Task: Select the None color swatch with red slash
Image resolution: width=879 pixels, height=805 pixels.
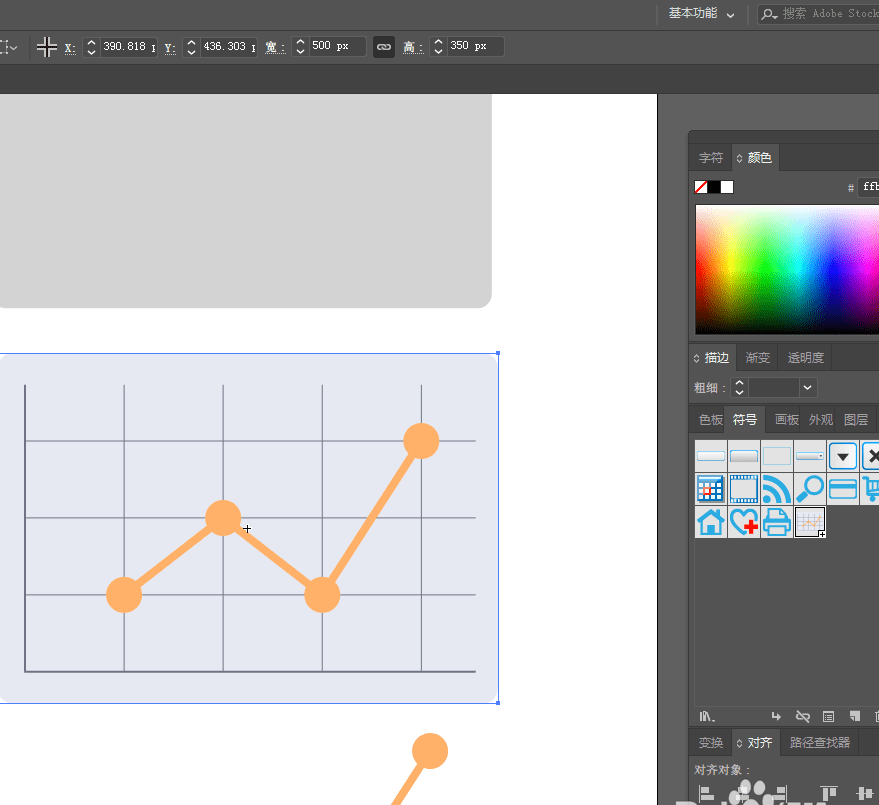Action: [x=701, y=187]
